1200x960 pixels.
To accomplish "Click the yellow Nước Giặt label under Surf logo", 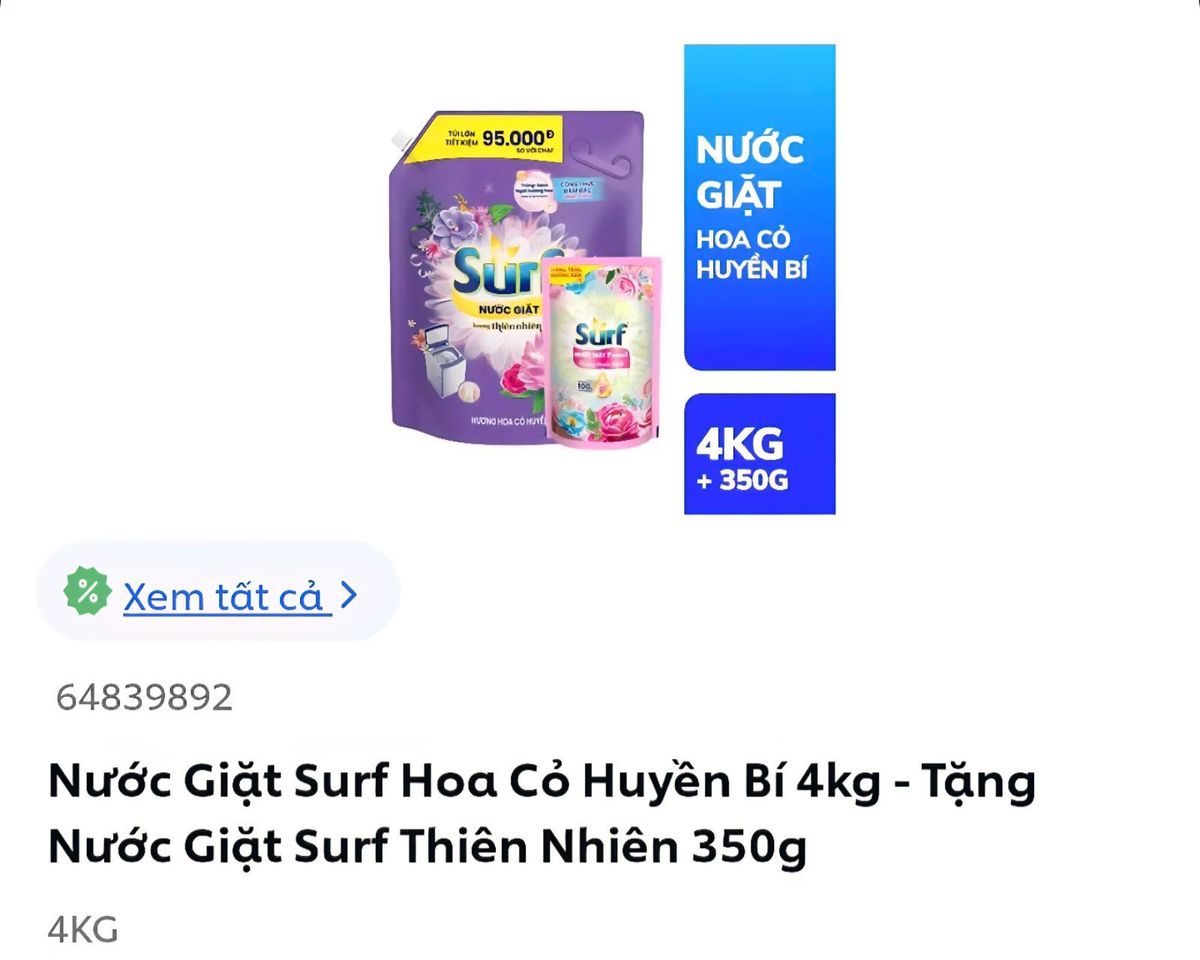I will pyautogui.click(x=502, y=307).
